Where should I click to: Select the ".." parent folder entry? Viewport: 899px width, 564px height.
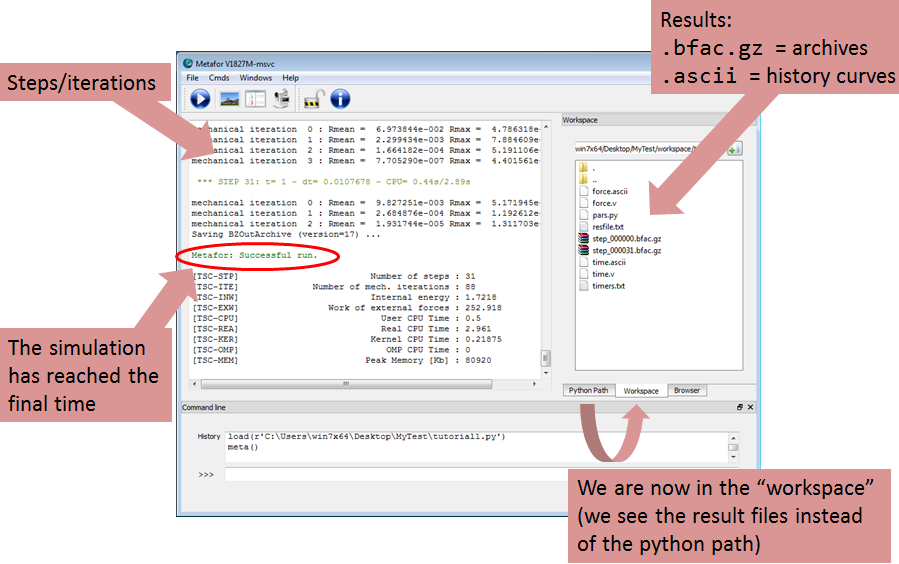click(588, 179)
